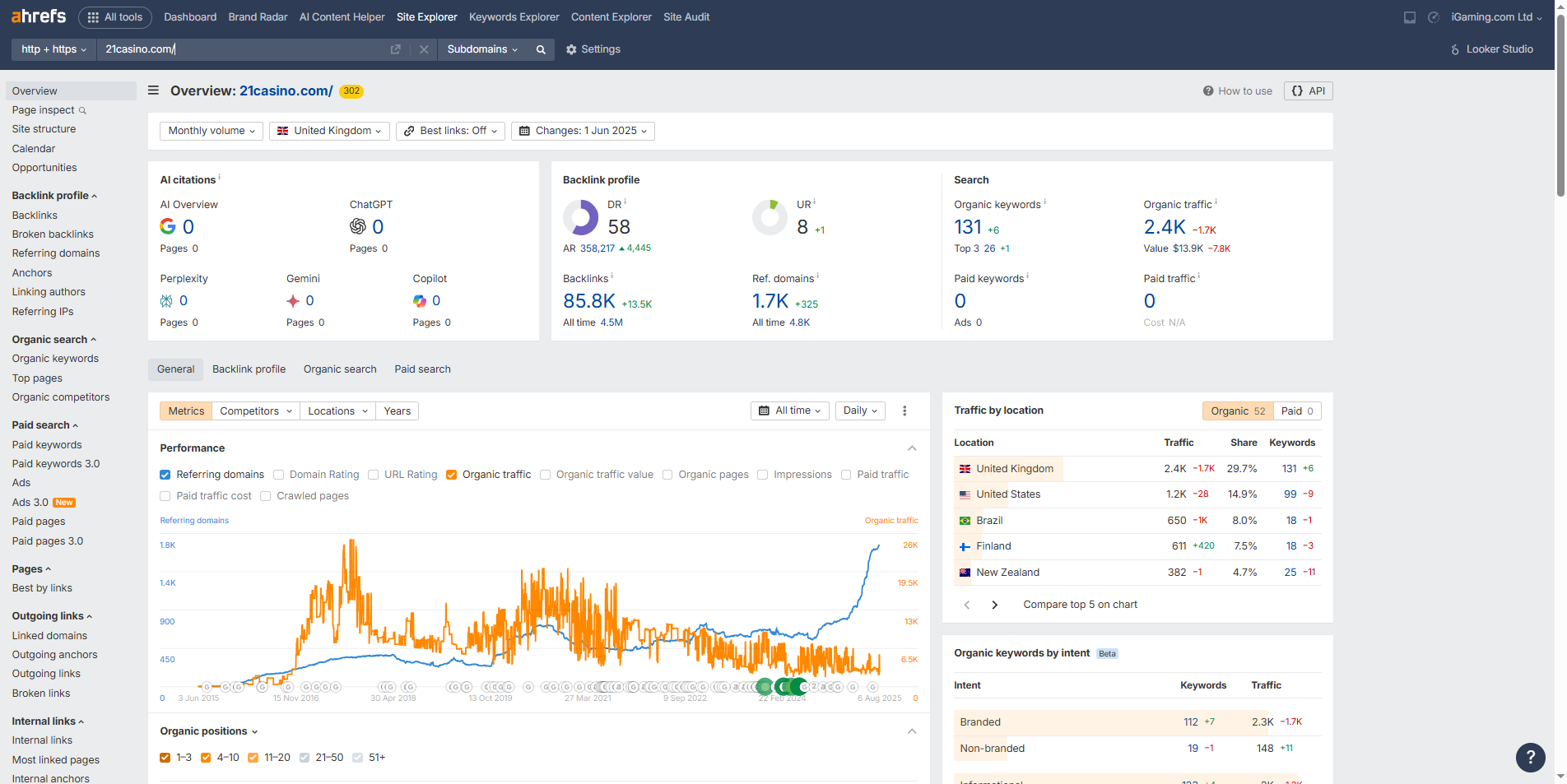The width and height of the screenshot is (1567, 784).
Task: Click the Perplexity icon
Action: click(x=166, y=301)
